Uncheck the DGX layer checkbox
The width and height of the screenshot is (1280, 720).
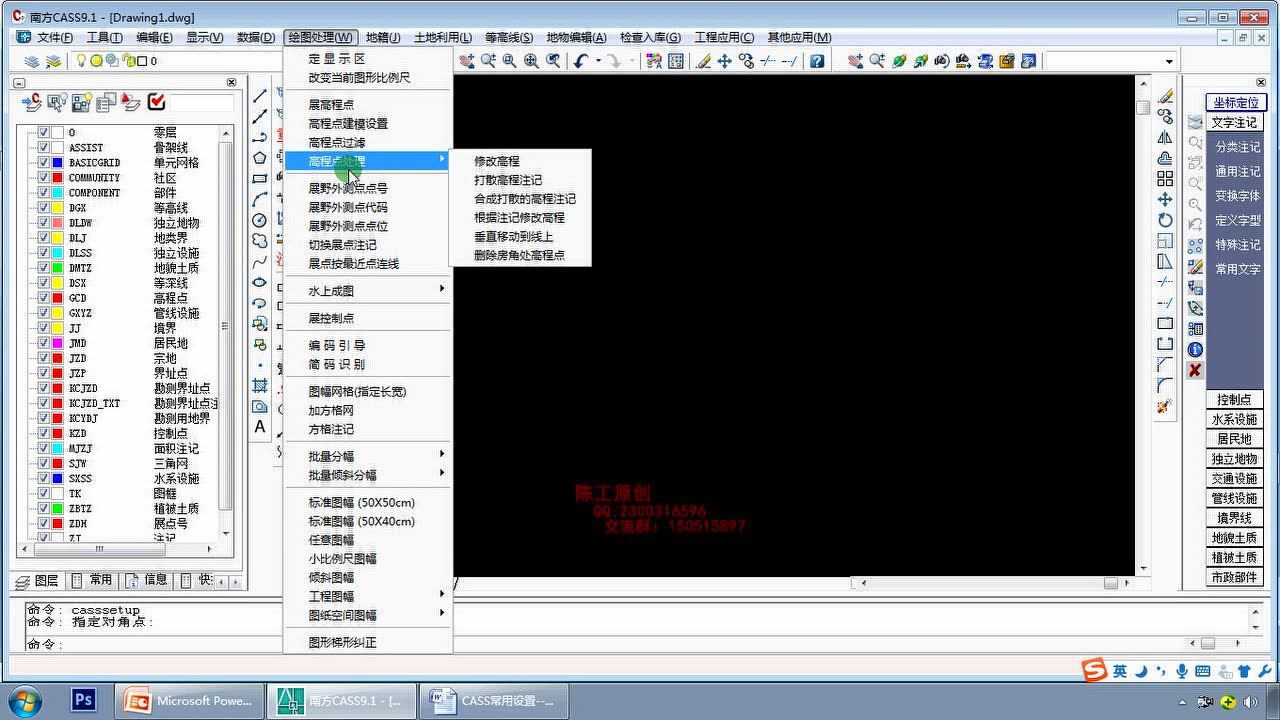pyautogui.click(x=43, y=208)
